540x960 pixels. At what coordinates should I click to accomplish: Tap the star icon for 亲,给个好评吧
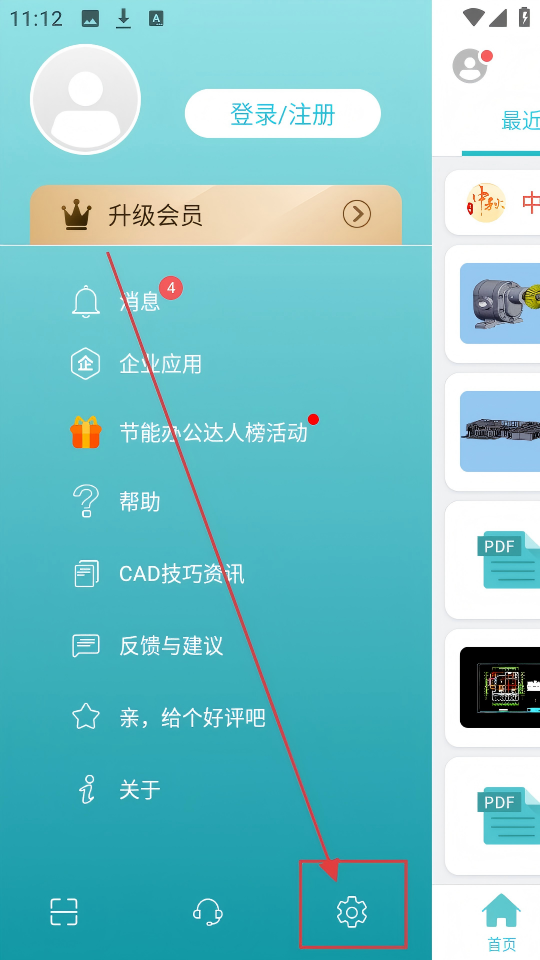click(x=86, y=716)
